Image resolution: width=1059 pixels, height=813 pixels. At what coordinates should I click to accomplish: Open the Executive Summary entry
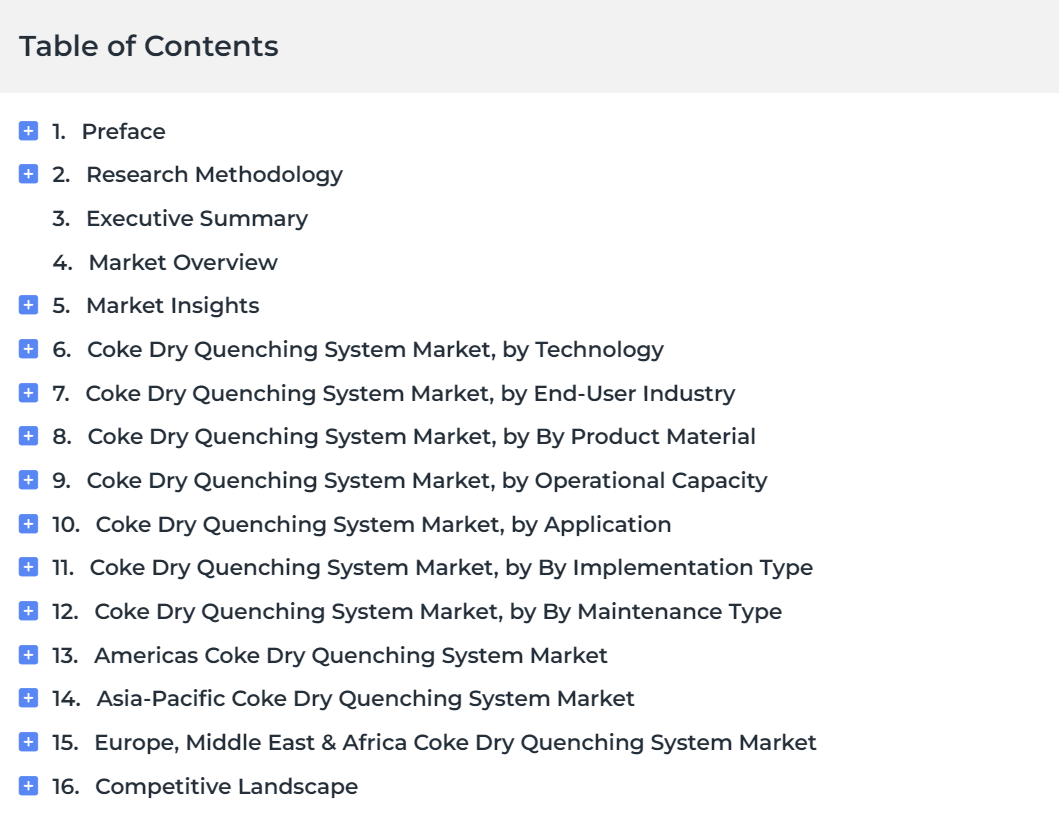click(x=197, y=219)
